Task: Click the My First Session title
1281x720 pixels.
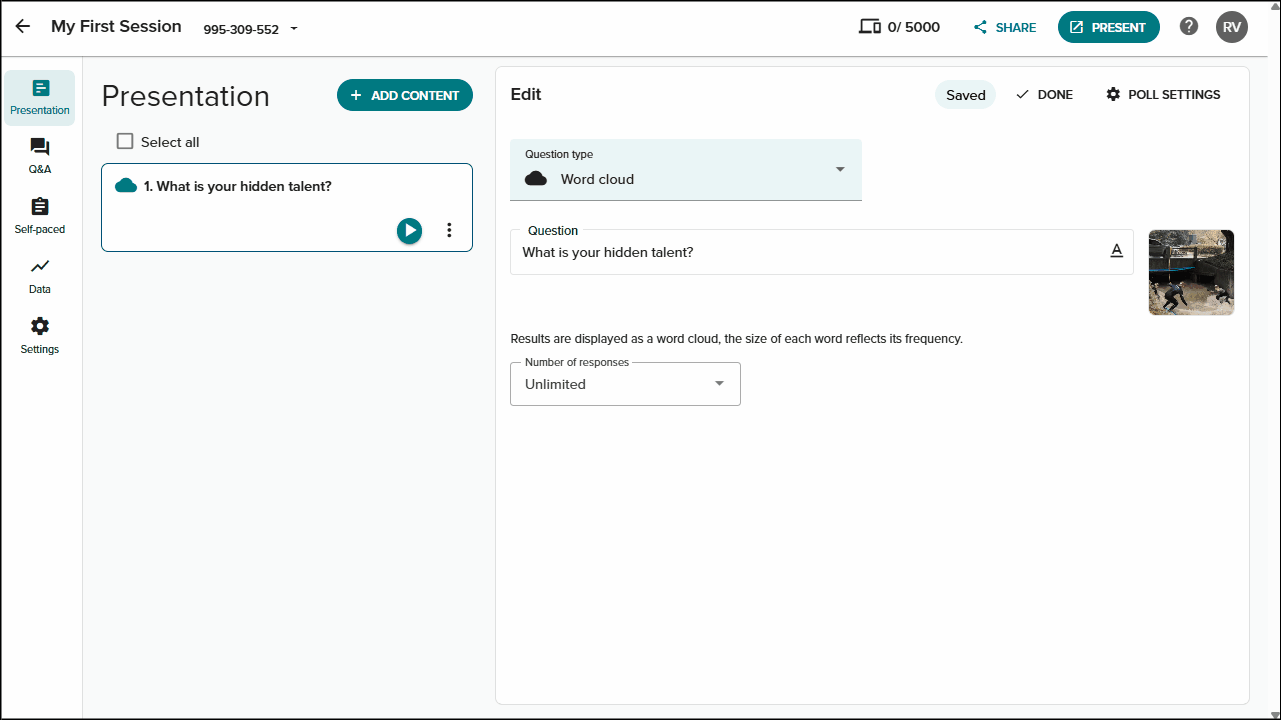Action: click(x=116, y=27)
